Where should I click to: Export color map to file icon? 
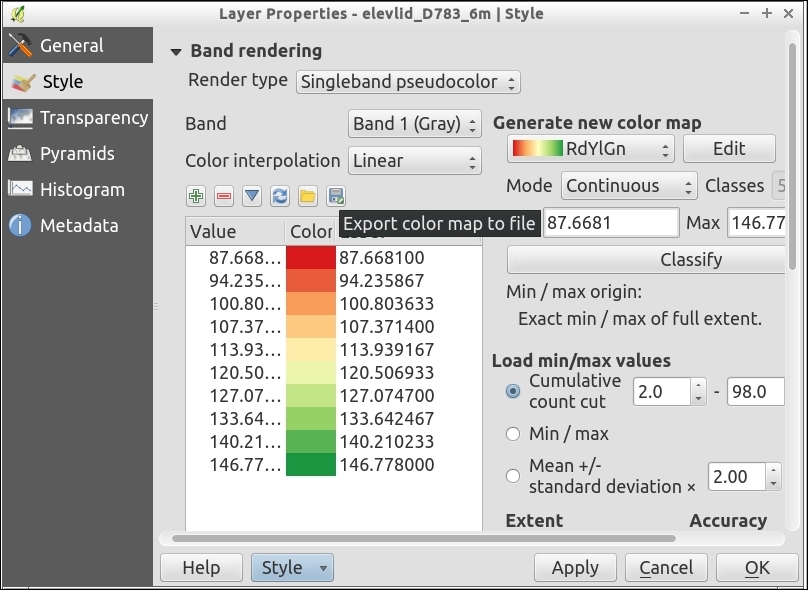(x=336, y=197)
